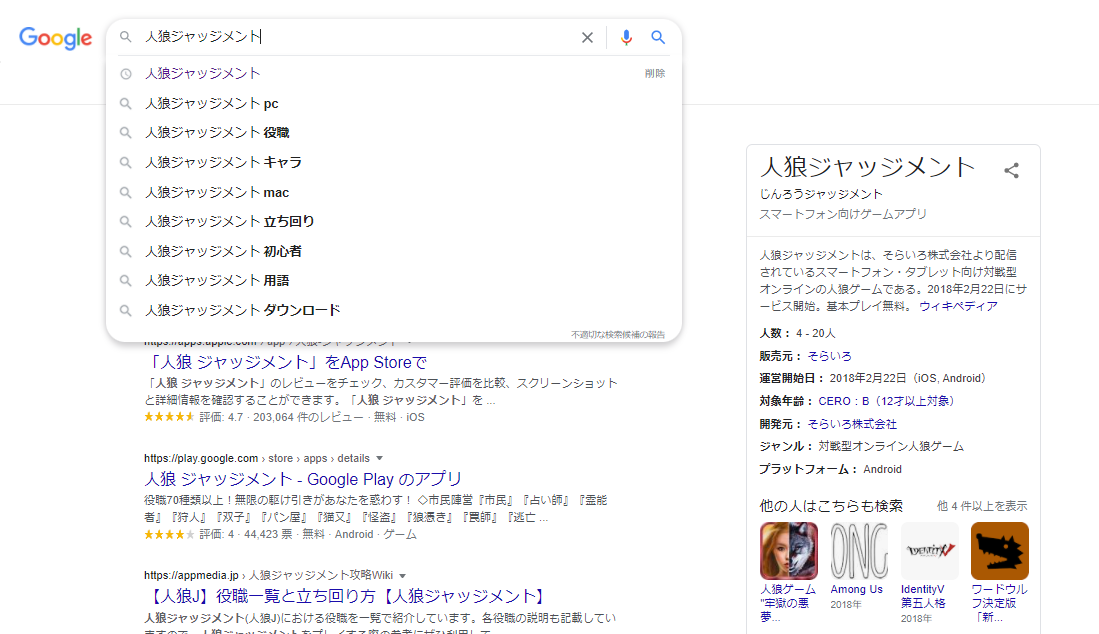Open IdentityV 第五人格 thumbnail
Screen dimensions: 1099x634
coord(929,551)
